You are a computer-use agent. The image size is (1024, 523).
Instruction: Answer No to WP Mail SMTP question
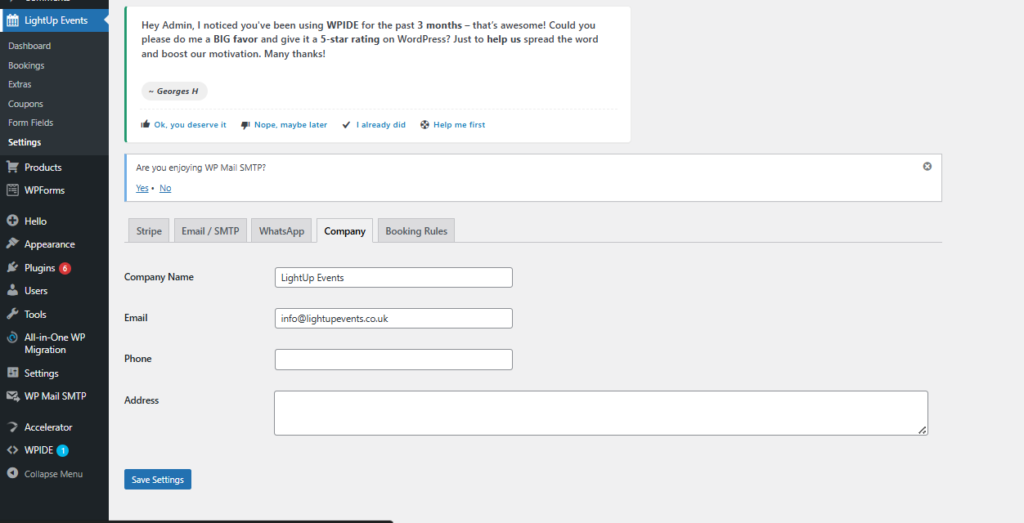165,188
